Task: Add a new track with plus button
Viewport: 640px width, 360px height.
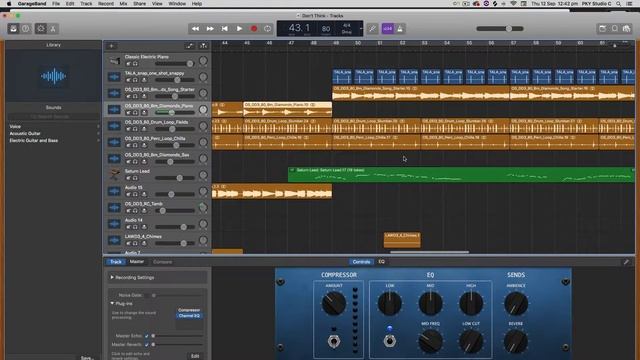Action: coord(111,46)
